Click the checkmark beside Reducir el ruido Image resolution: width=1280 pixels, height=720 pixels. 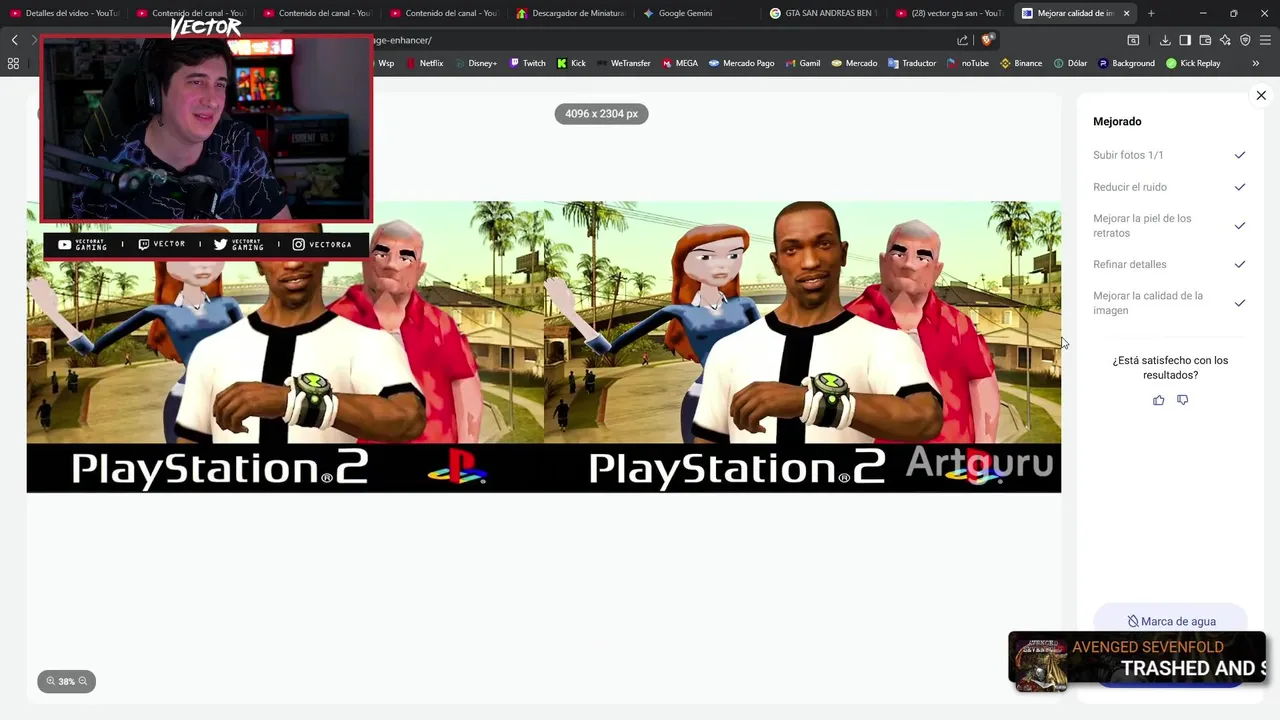(1240, 187)
